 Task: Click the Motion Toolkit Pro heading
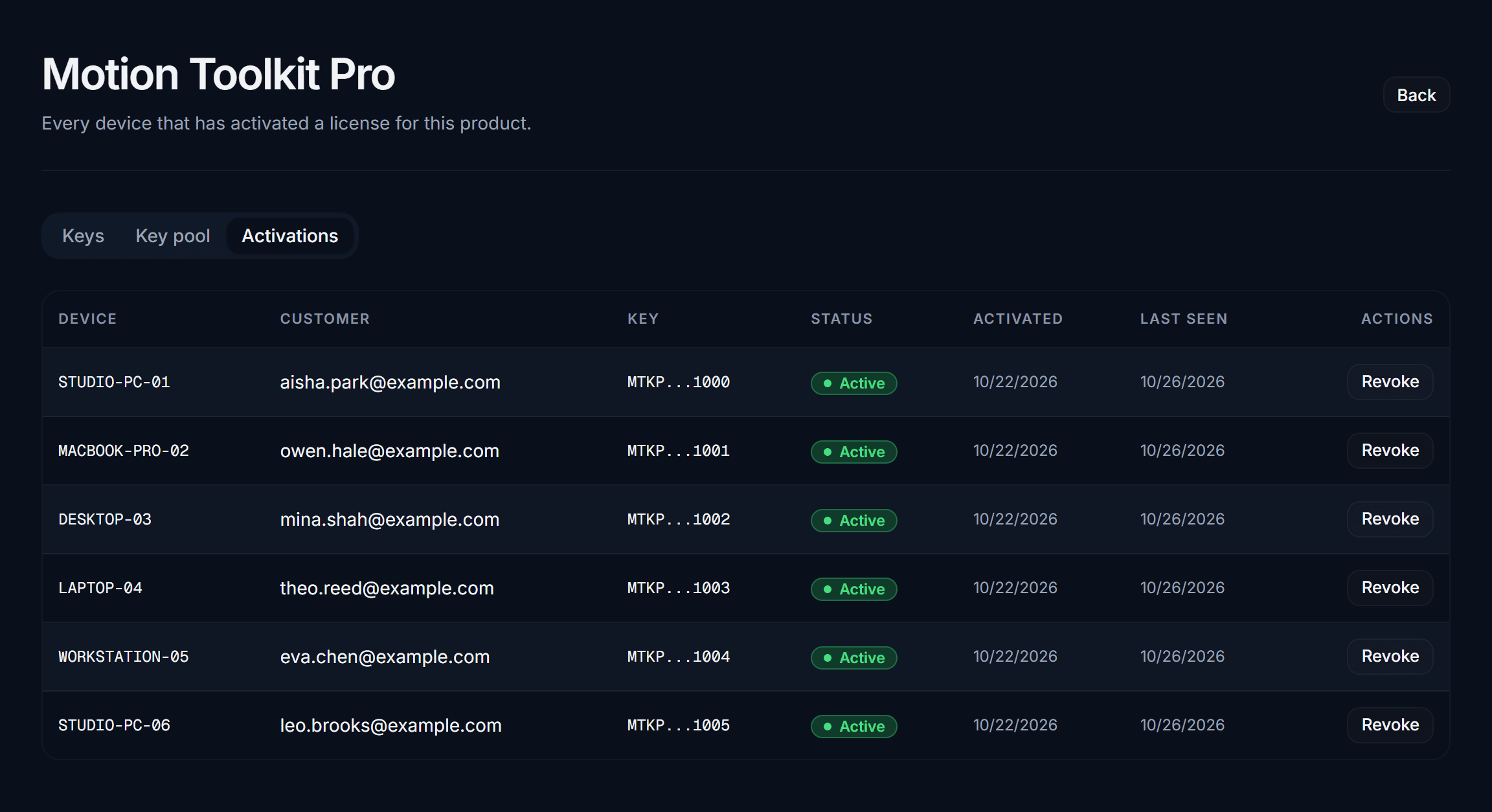(x=218, y=74)
